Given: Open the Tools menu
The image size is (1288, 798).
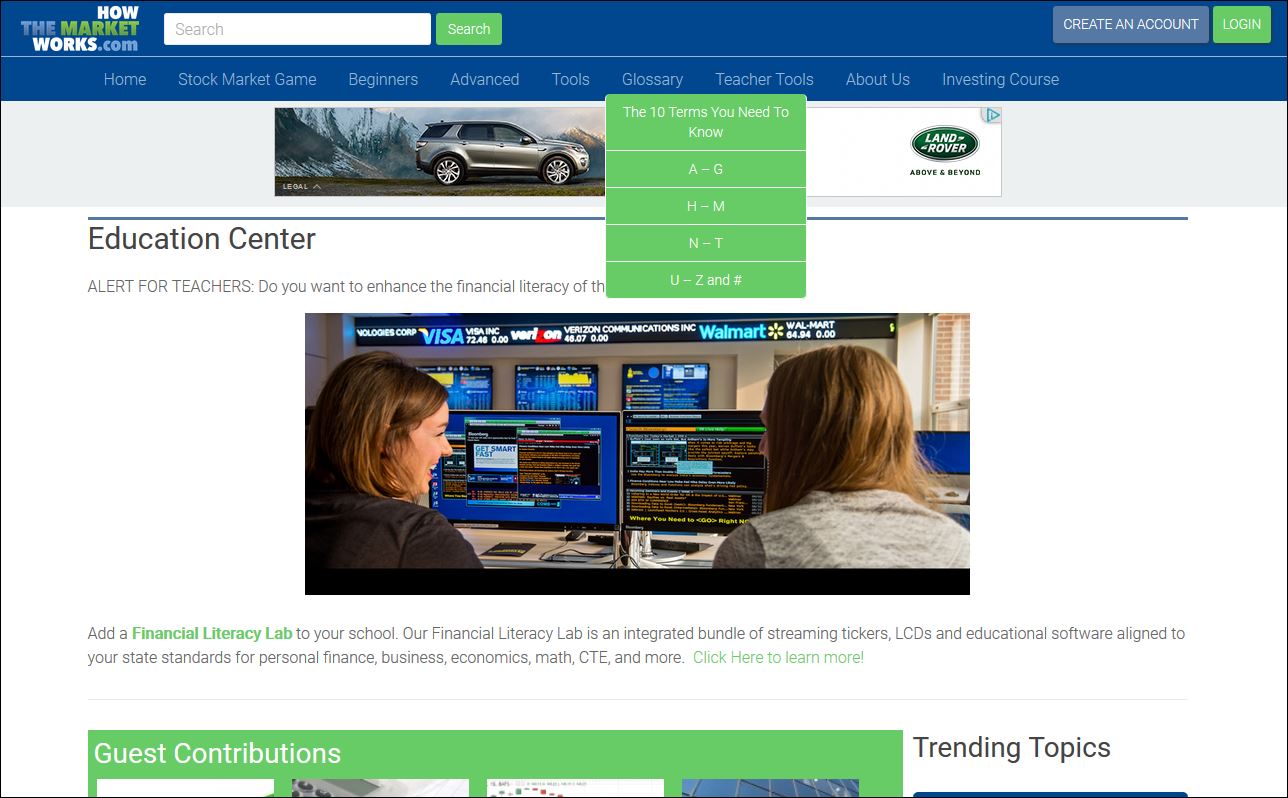Looking at the screenshot, I should tap(570, 79).
